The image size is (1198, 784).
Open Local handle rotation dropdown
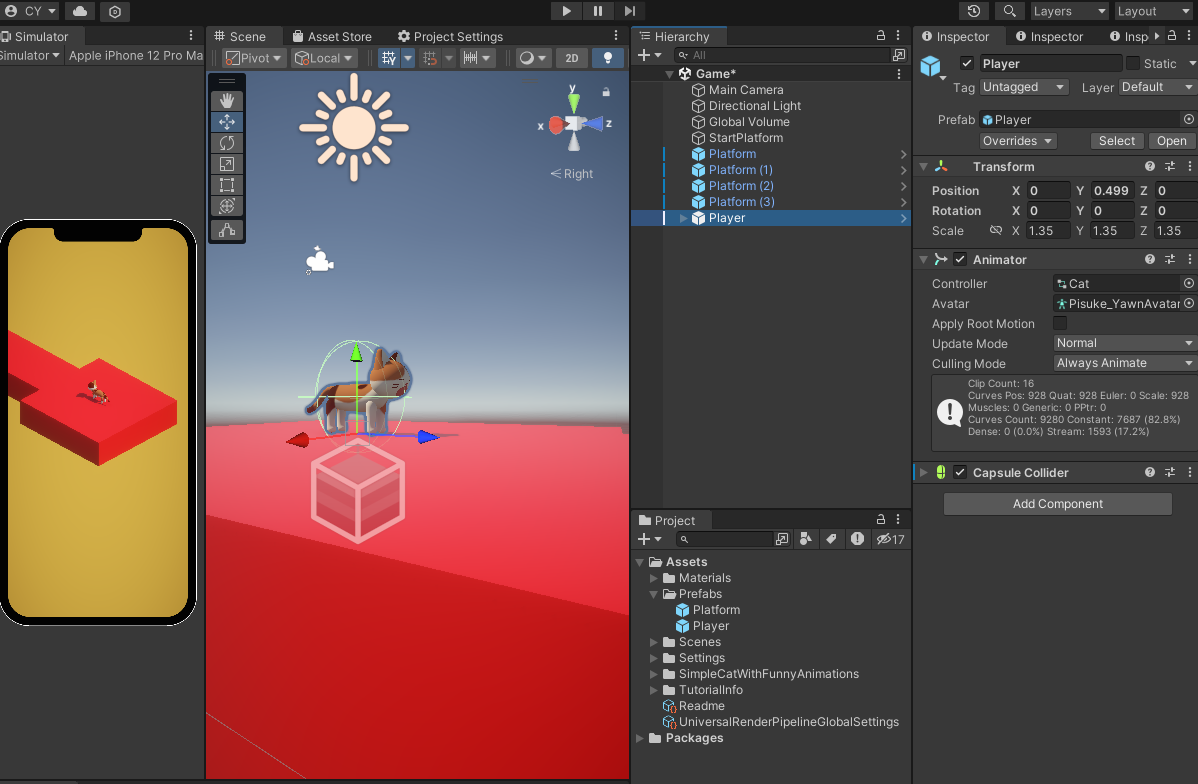pyautogui.click(x=324, y=58)
